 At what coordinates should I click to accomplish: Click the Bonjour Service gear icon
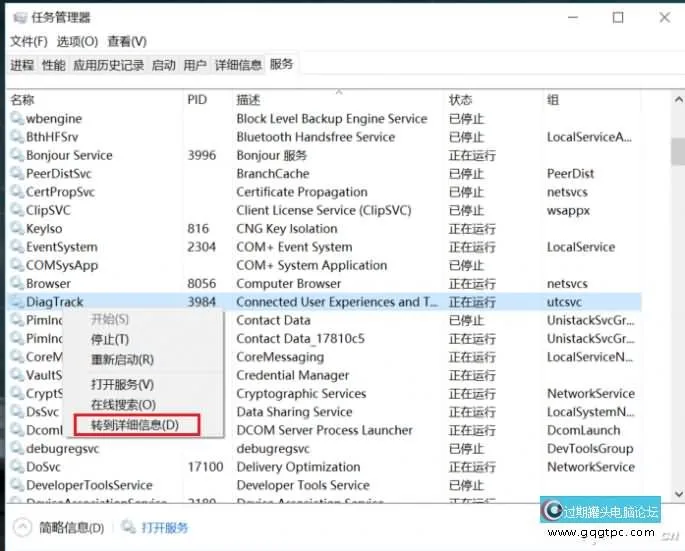point(17,155)
